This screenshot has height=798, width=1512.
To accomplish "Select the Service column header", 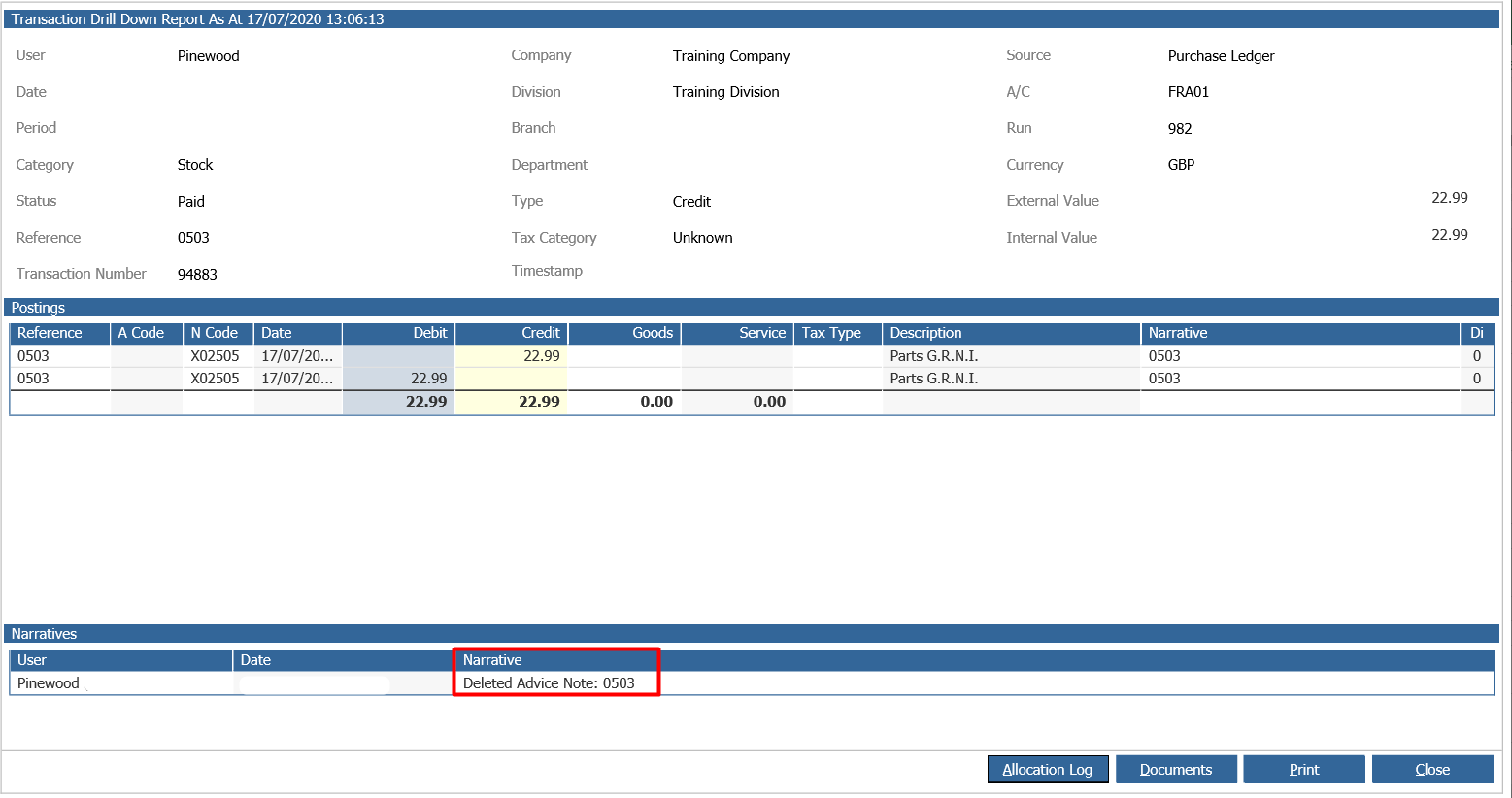I will (736, 333).
